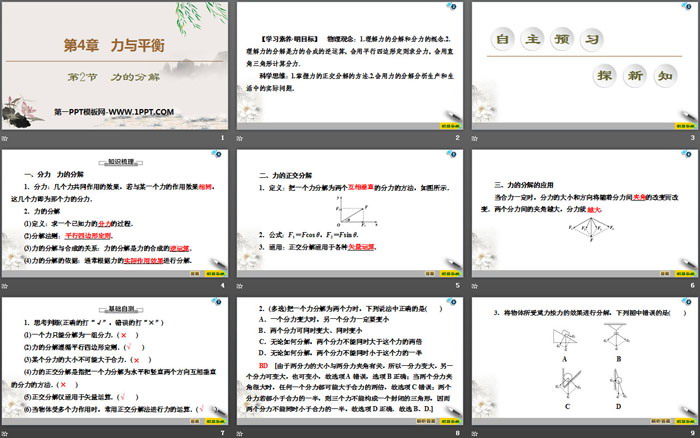The image size is (700, 438).
Task: Select the 自主预习 探新知 section slide
Action: tap(584, 66)
